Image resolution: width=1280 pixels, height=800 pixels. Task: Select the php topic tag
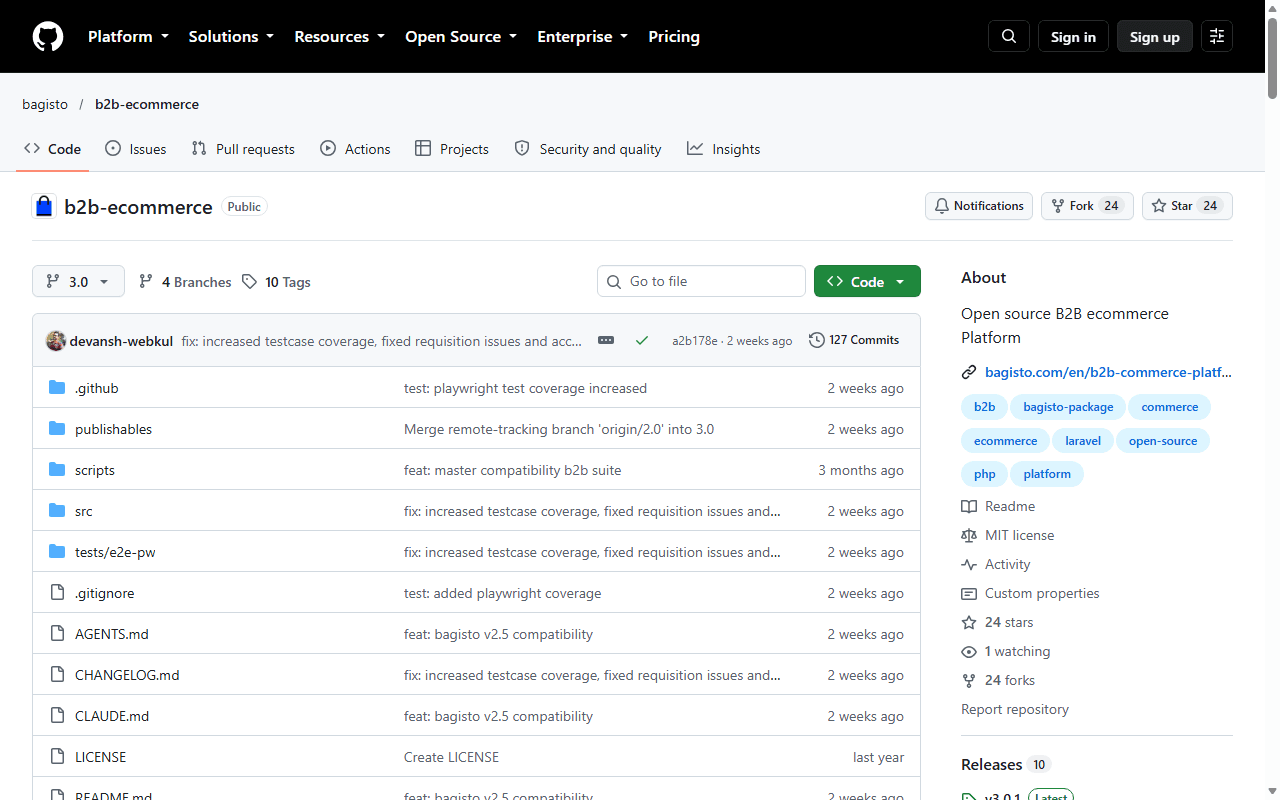coord(985,474)
